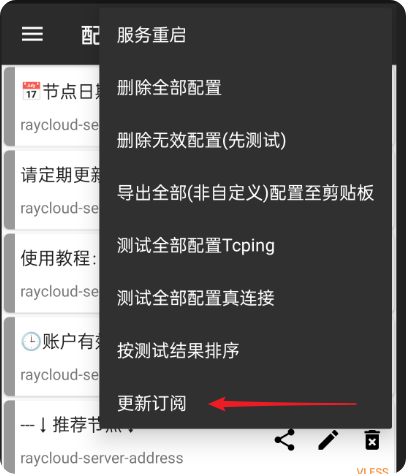Tap the trash delete icon
Image resolution: width=406 pixels, height=474 pixels.
coord(372,440)
